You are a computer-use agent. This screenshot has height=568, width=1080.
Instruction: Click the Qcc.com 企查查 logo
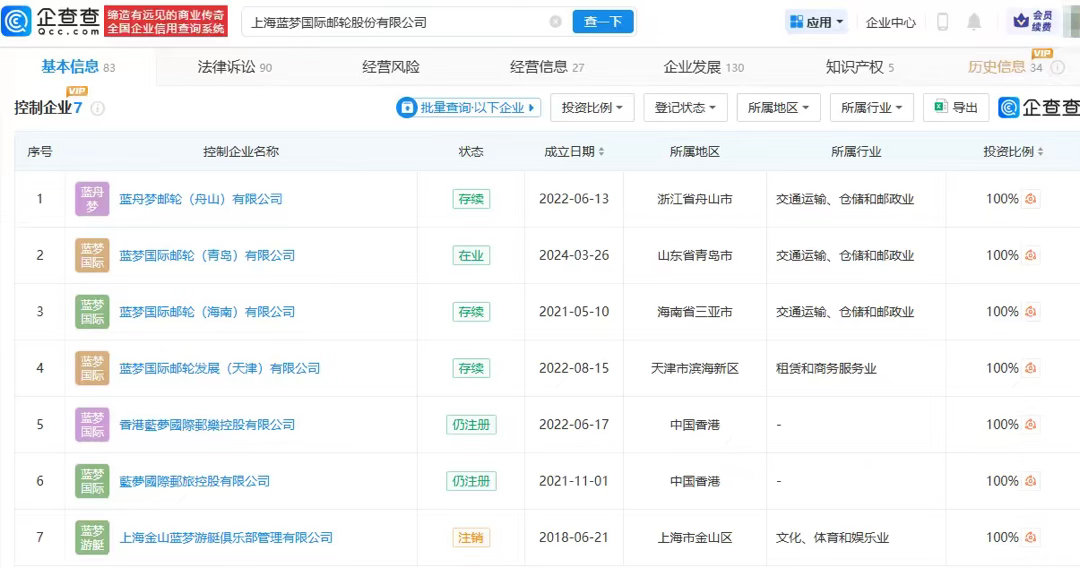click(x=51, y=21)
